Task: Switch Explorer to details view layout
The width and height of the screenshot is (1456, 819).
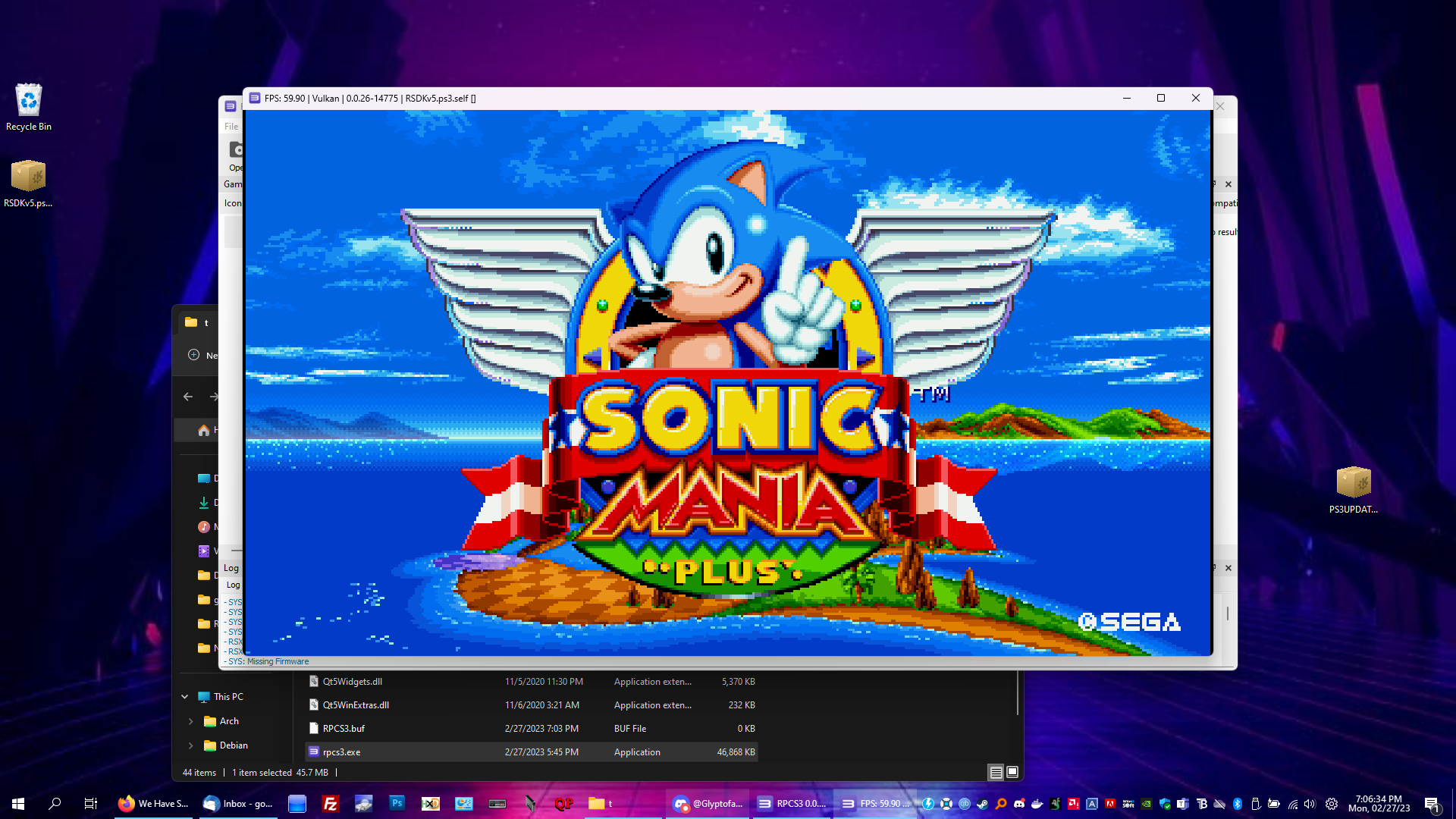Action: (996, 773)
